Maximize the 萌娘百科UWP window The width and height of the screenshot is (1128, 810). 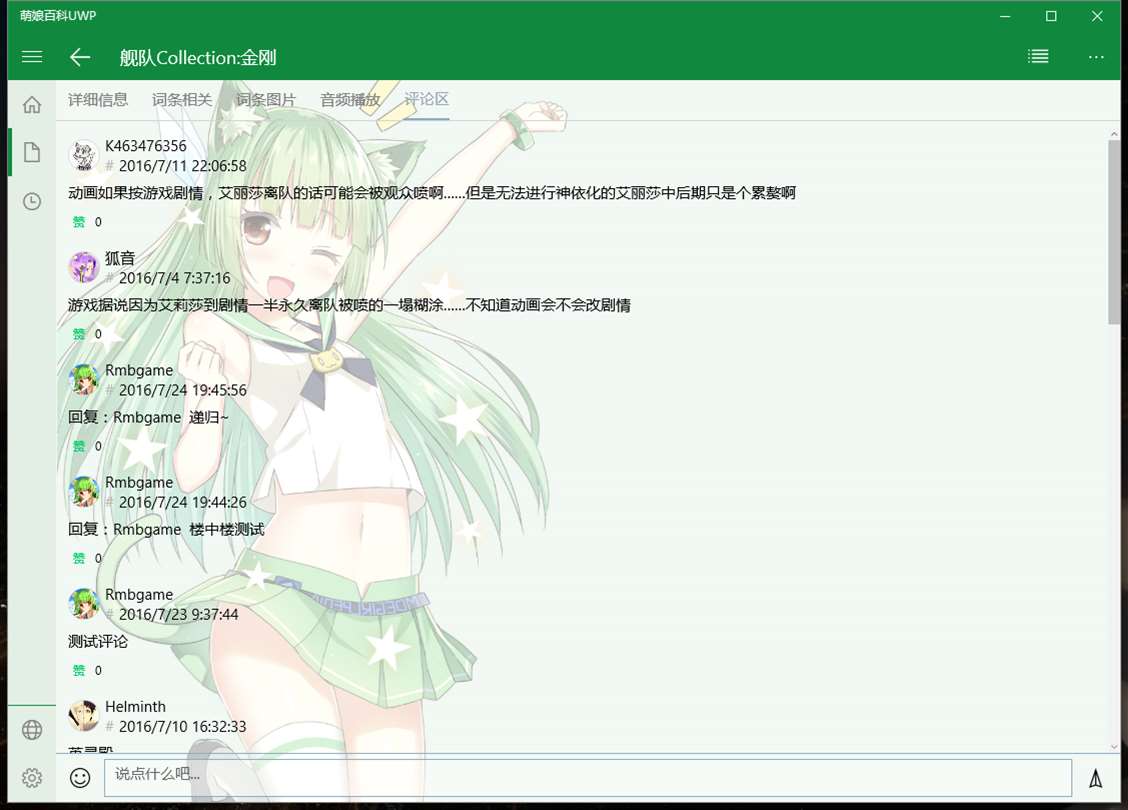pos(1051,16)
